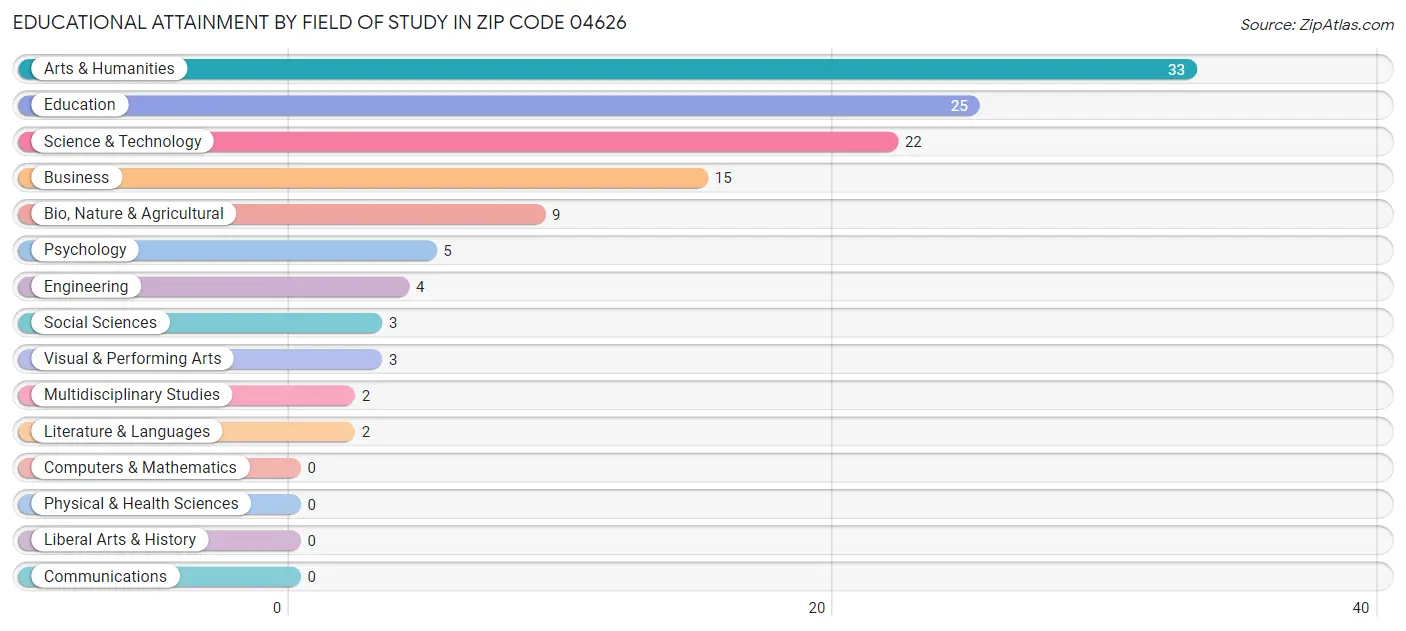The image size is (1406, 631).
Task: Select the Education category label
Action: [80, 105]
